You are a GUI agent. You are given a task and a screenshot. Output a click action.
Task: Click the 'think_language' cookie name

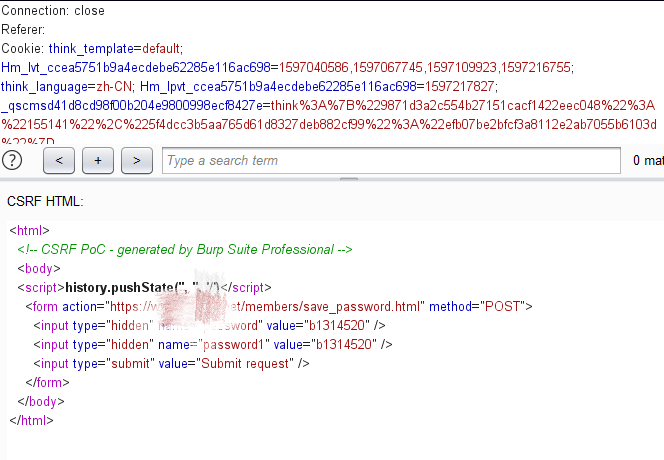tap(44, 87)
